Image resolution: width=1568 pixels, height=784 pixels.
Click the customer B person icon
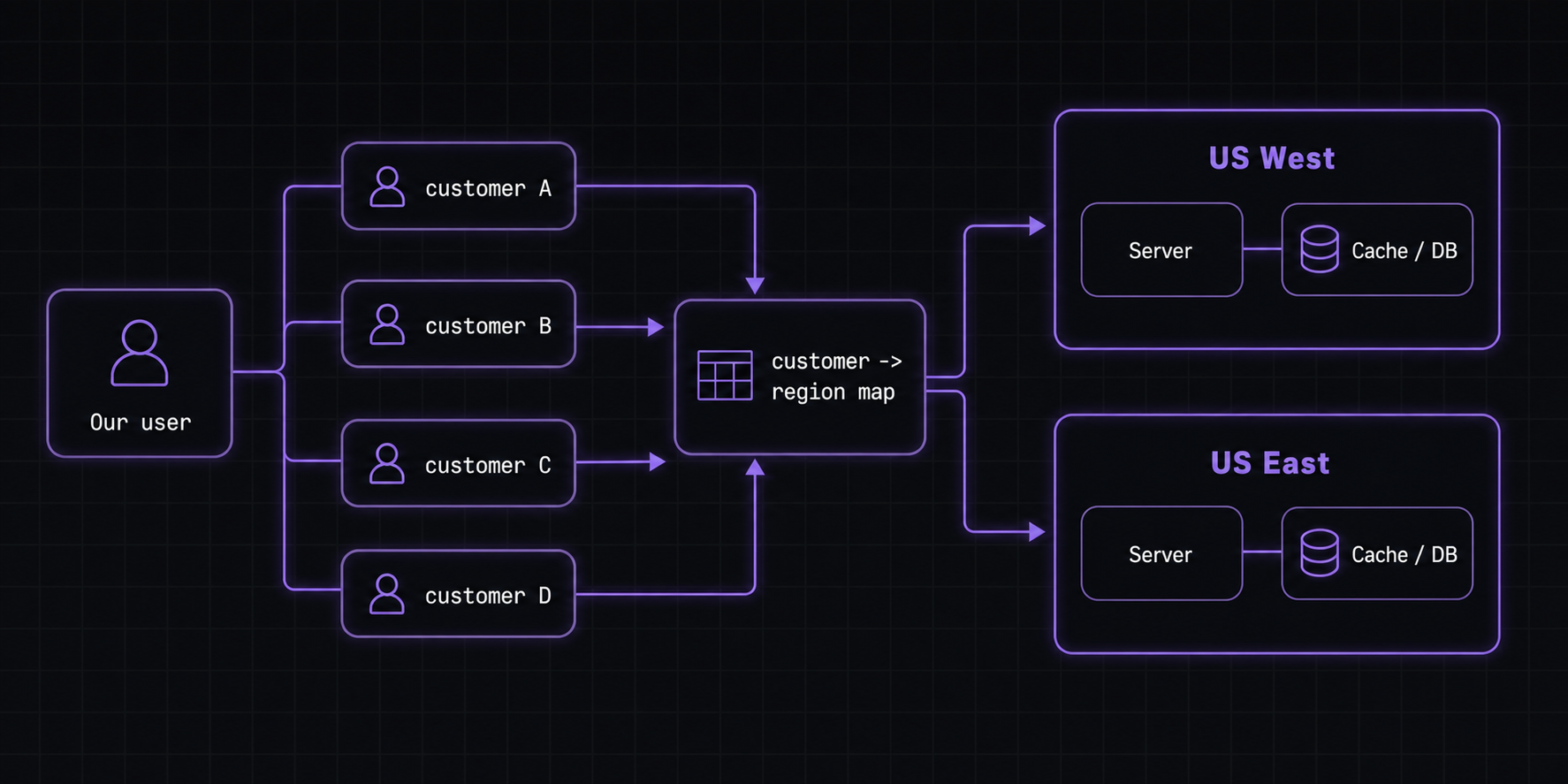tap(387, 324)
